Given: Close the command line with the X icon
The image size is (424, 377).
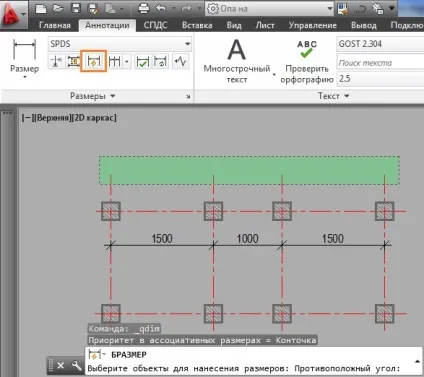Looking at the screenshot, I should (x=61, y=366).
